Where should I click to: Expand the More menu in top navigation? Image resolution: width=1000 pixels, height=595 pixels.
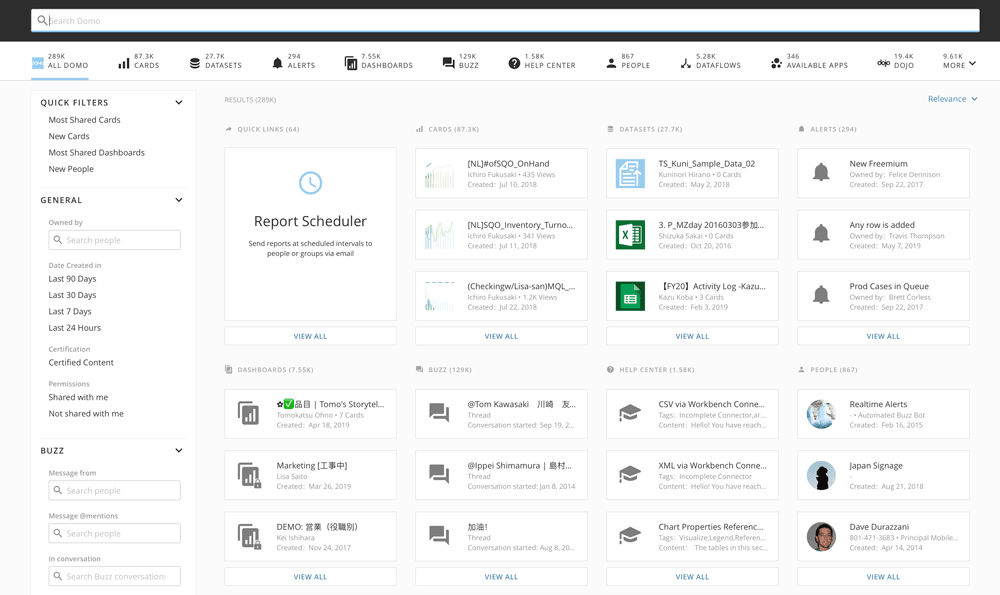(x=960, y=61)
